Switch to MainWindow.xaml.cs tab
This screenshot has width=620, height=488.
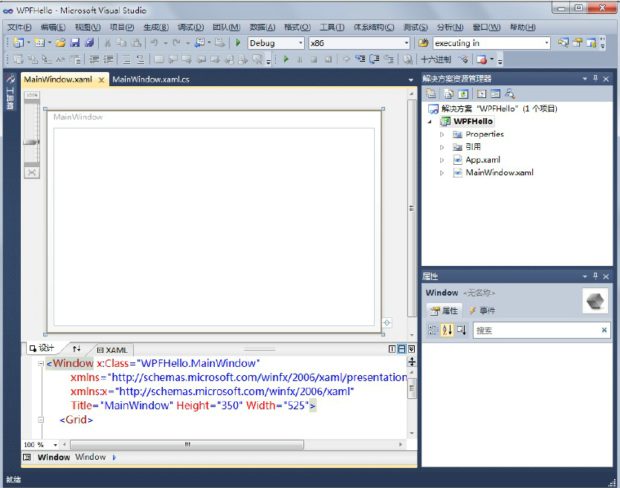point(151,79)
